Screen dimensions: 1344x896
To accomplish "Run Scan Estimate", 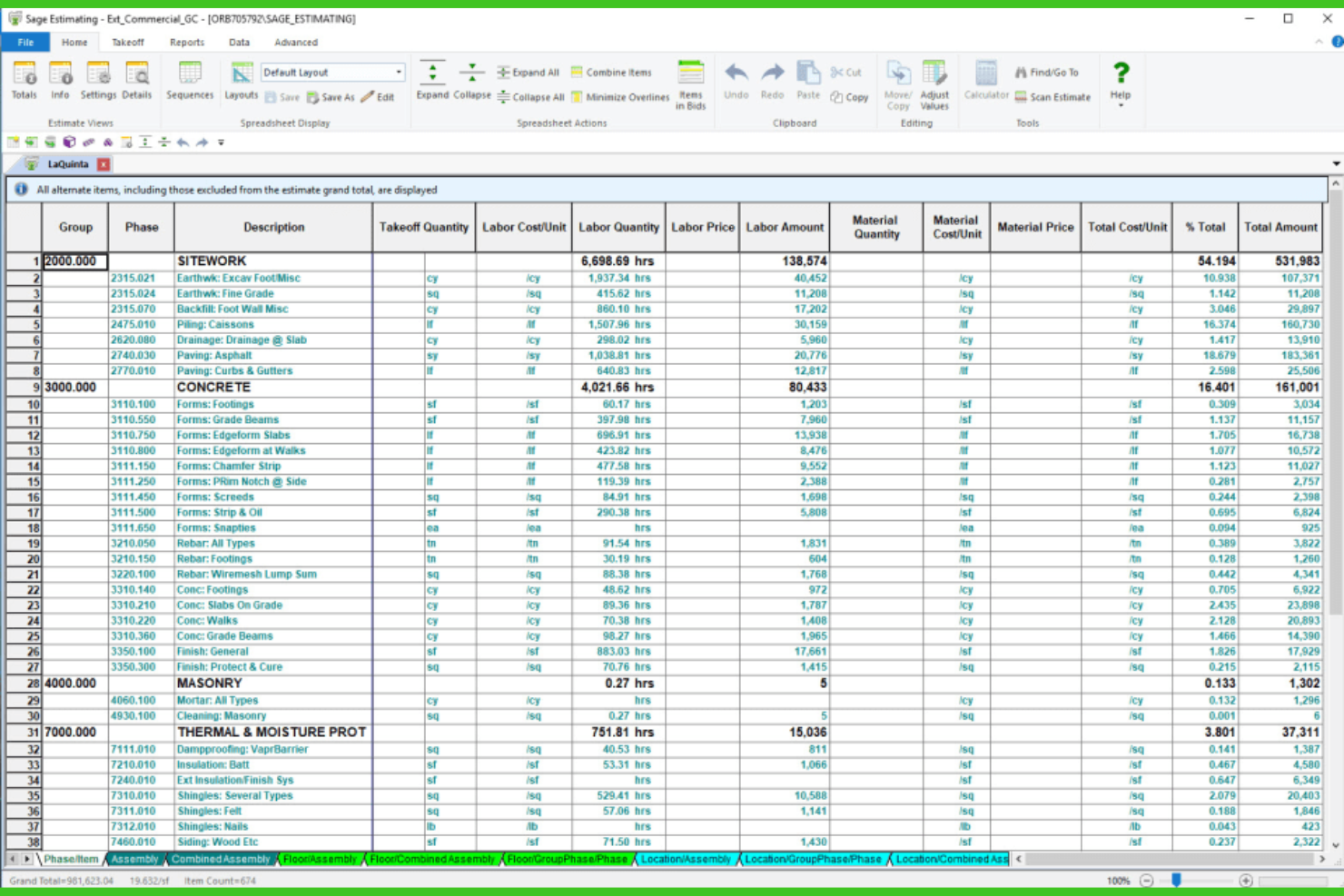I will tap(1052, 97).
